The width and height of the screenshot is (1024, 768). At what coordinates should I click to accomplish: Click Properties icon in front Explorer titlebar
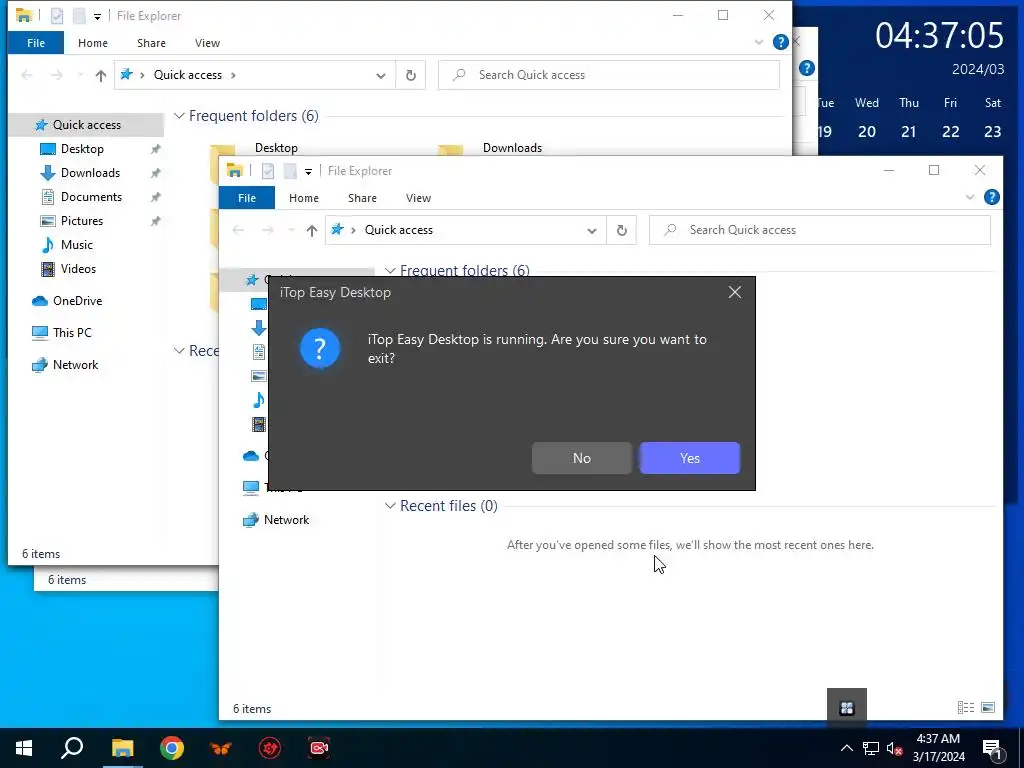[268, 171]
